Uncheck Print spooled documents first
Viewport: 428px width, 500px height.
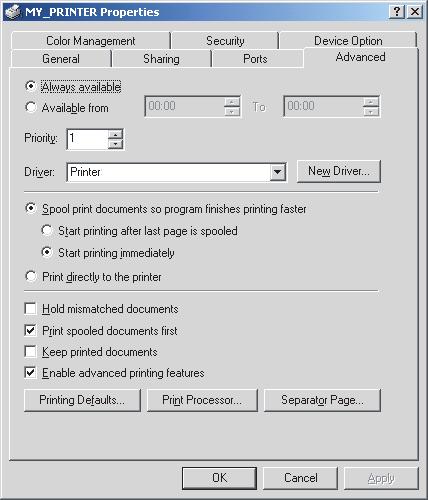tap(30, 330)
